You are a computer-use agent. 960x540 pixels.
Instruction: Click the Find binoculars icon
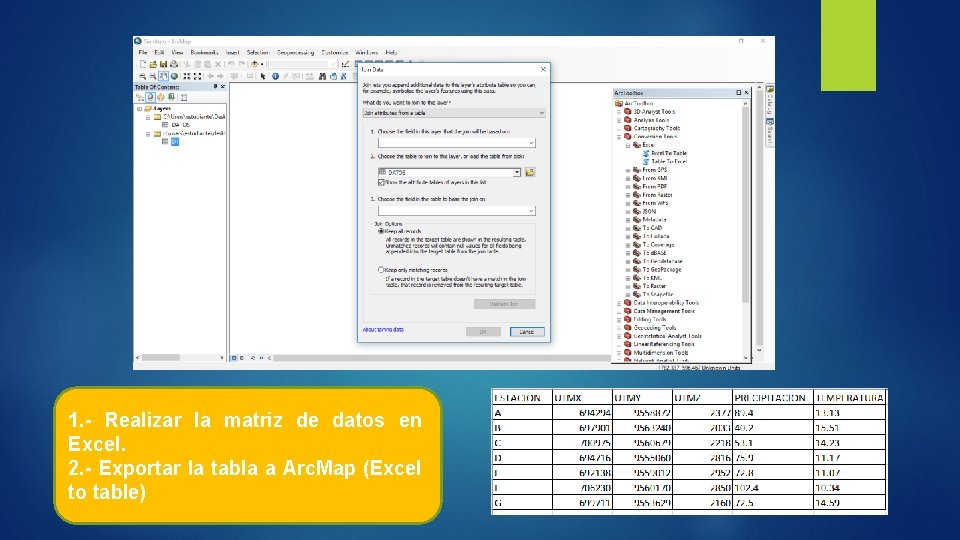point(322,77)
